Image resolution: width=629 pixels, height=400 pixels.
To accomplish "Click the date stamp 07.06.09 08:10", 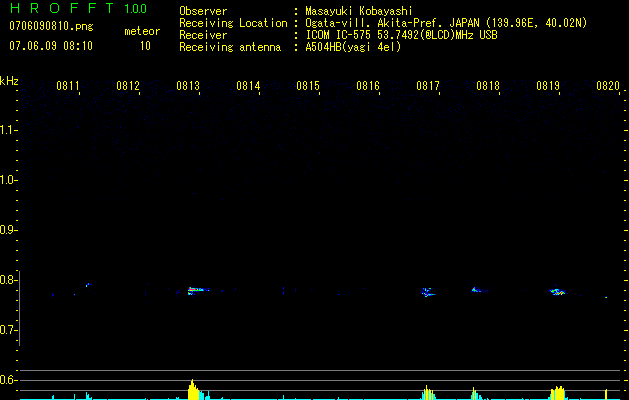I will (51, 45).
